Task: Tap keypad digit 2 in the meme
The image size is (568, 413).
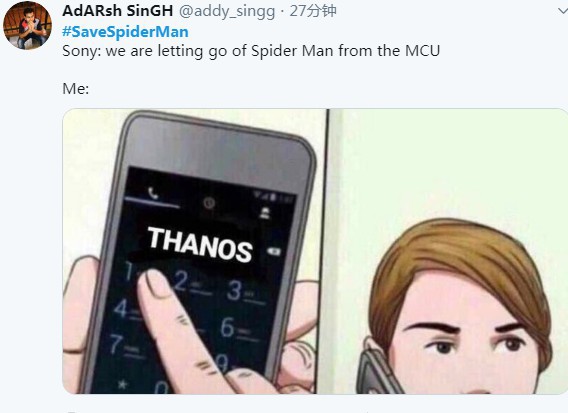Action: click(181, 281)
